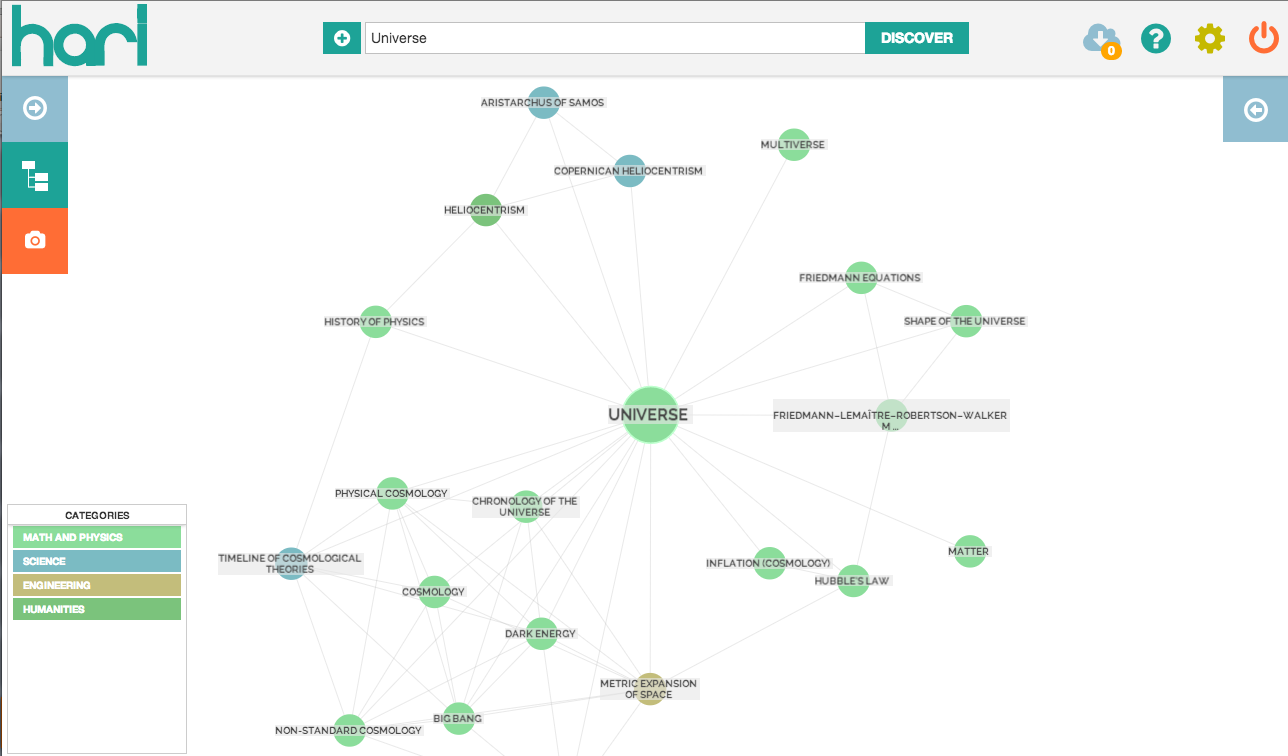Screen dimensions: 1288x756
Task: Click the Multiverse node
Action: coord(793,144)
